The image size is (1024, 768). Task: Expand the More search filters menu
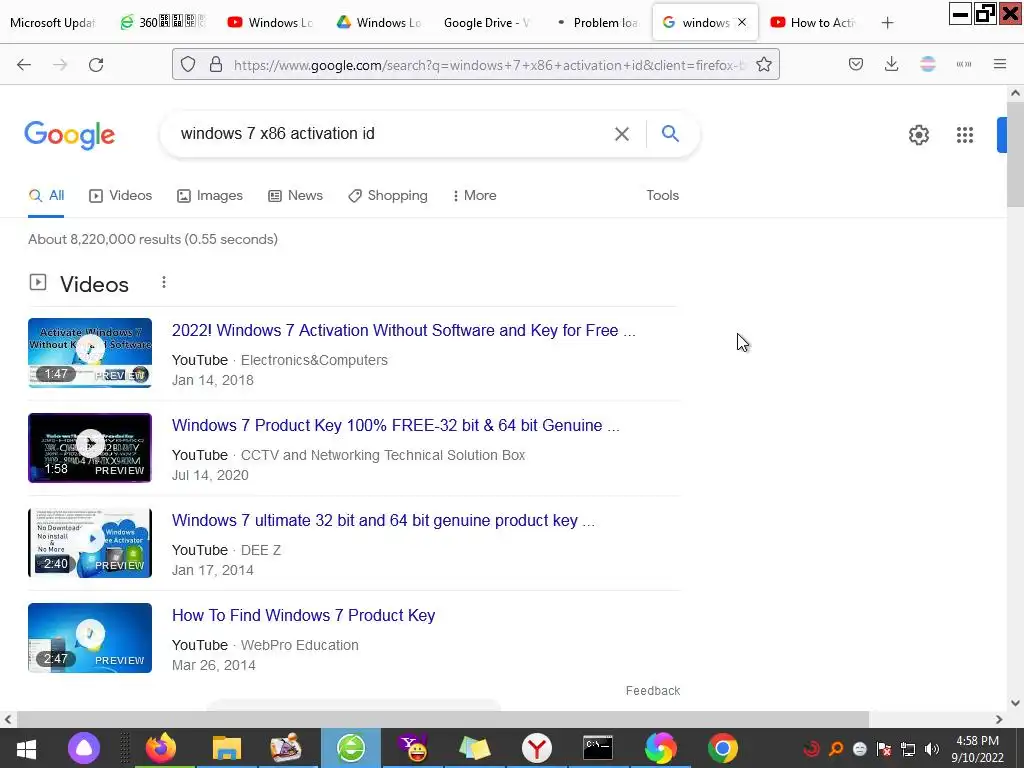(474, 196)
